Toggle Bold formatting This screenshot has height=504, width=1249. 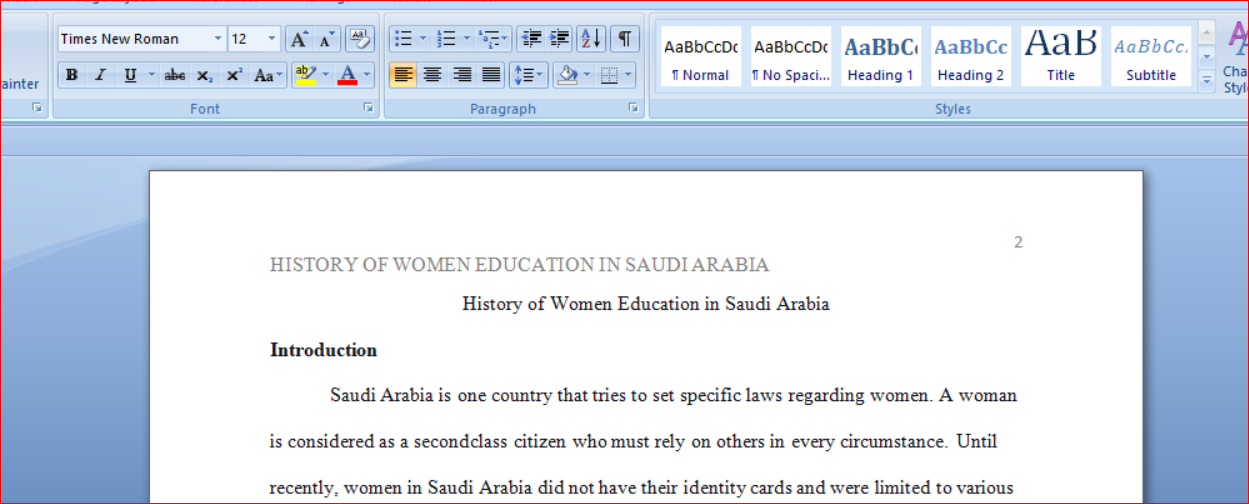(x=72, y=75)
